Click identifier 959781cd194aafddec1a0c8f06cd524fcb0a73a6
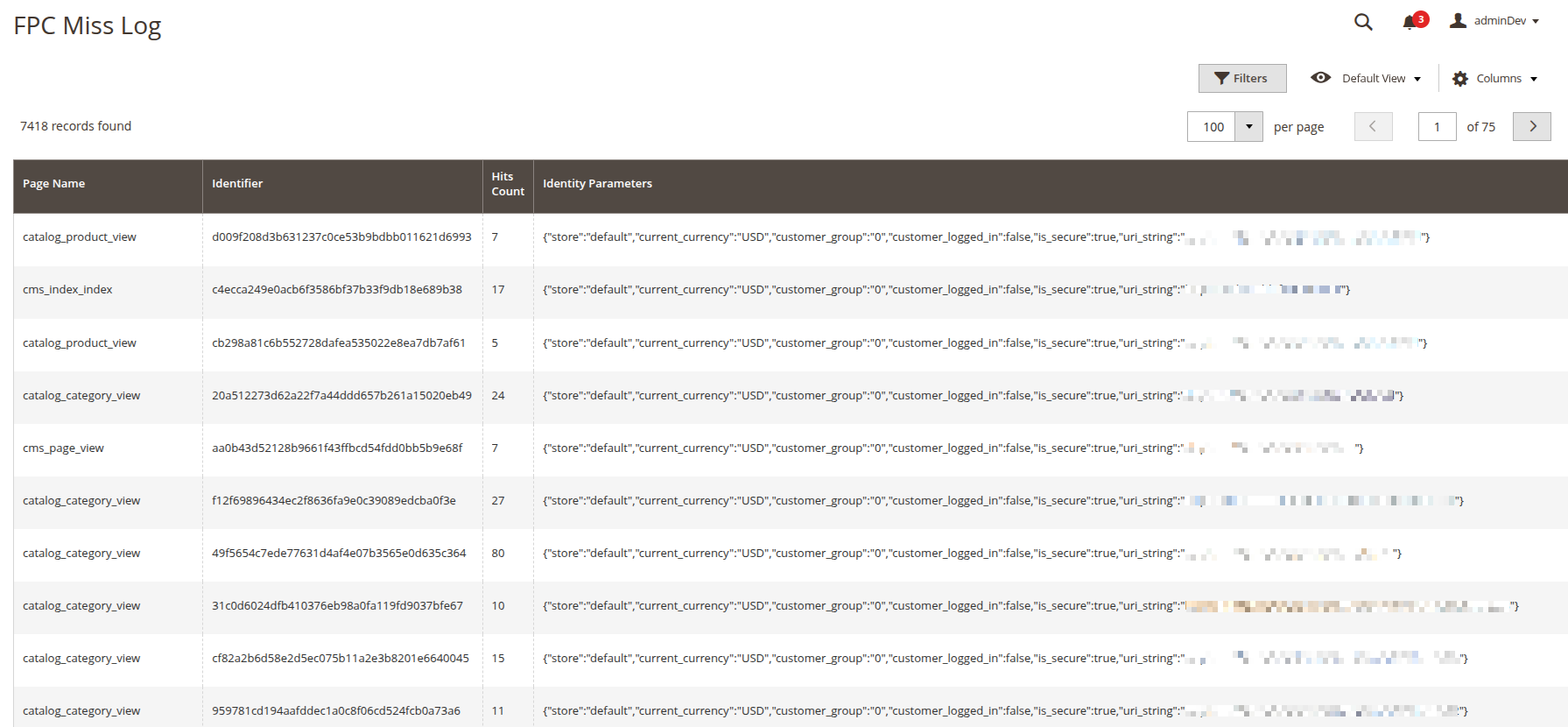 click(336, 711)
